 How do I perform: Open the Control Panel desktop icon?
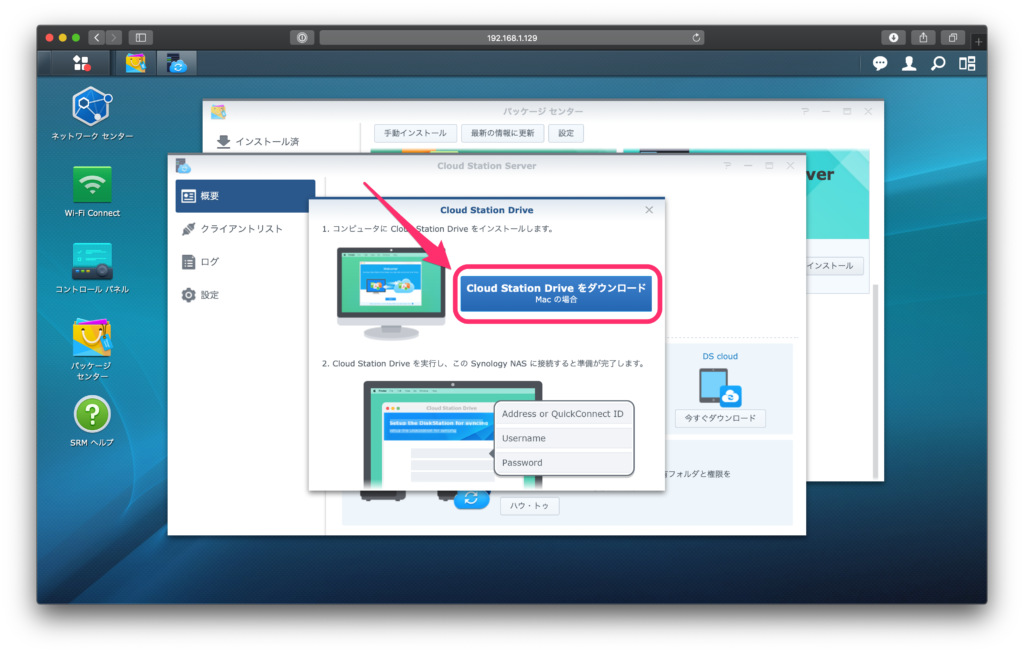[92, 262]
